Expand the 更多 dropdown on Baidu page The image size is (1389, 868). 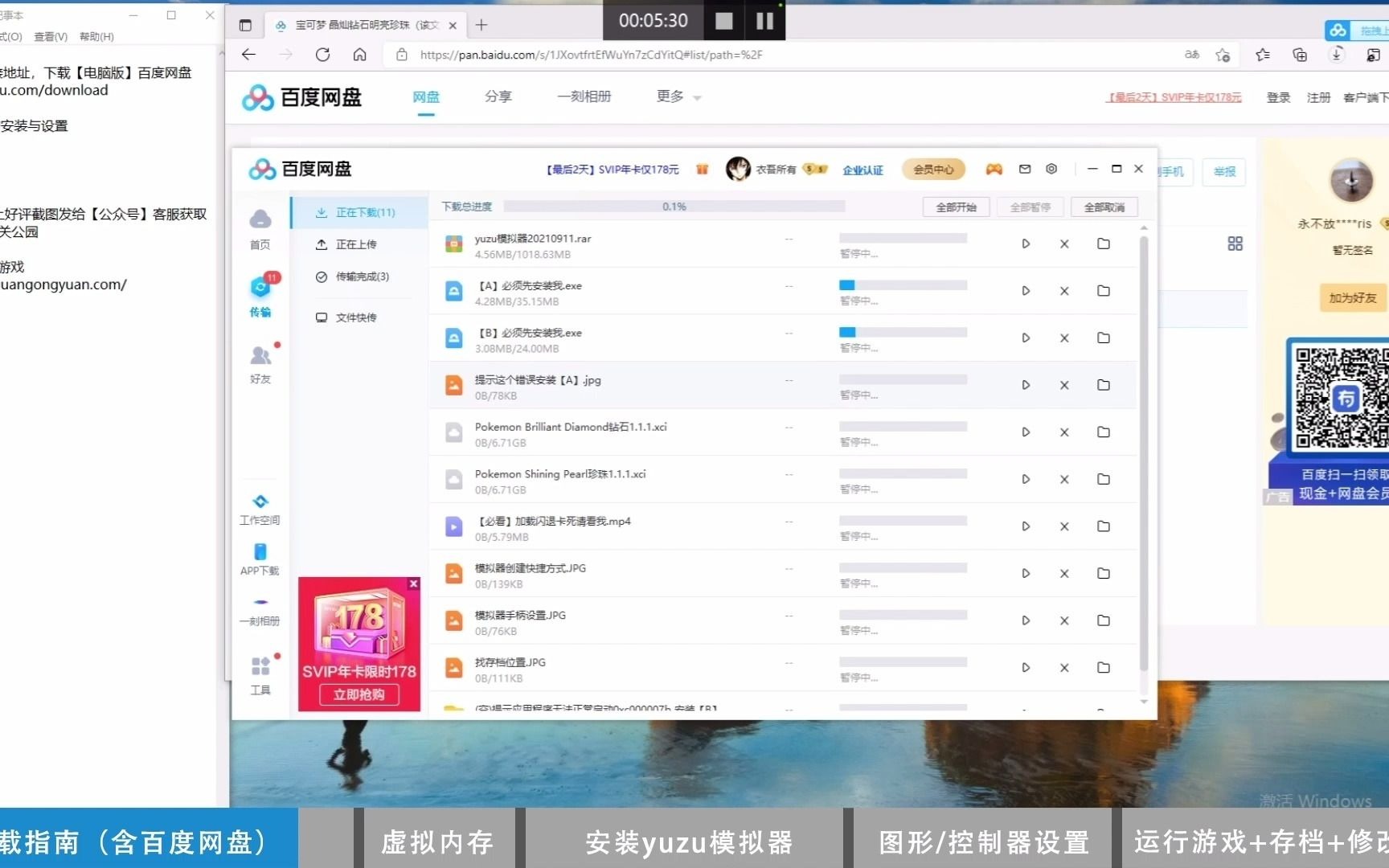(679, 97)
